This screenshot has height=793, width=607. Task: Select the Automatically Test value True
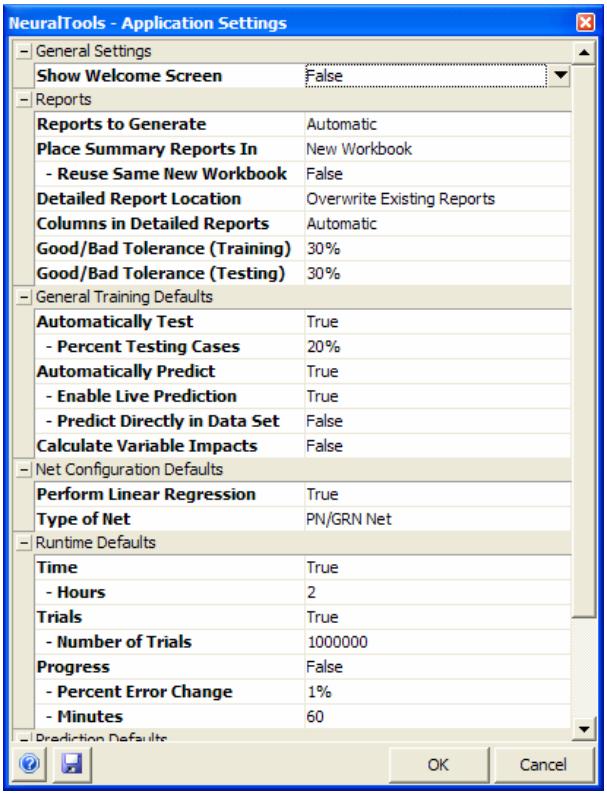(438, 322)
